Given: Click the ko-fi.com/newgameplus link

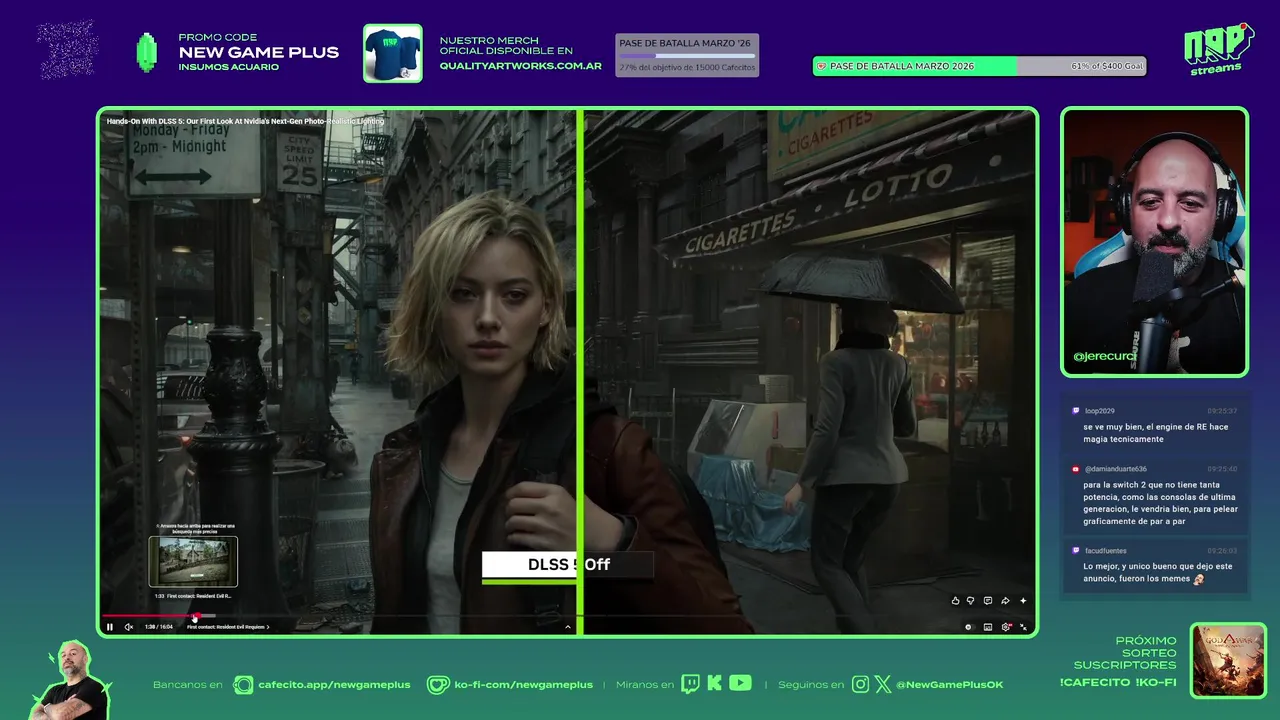Looking at the screenshot, I should (x=523, y=685).
